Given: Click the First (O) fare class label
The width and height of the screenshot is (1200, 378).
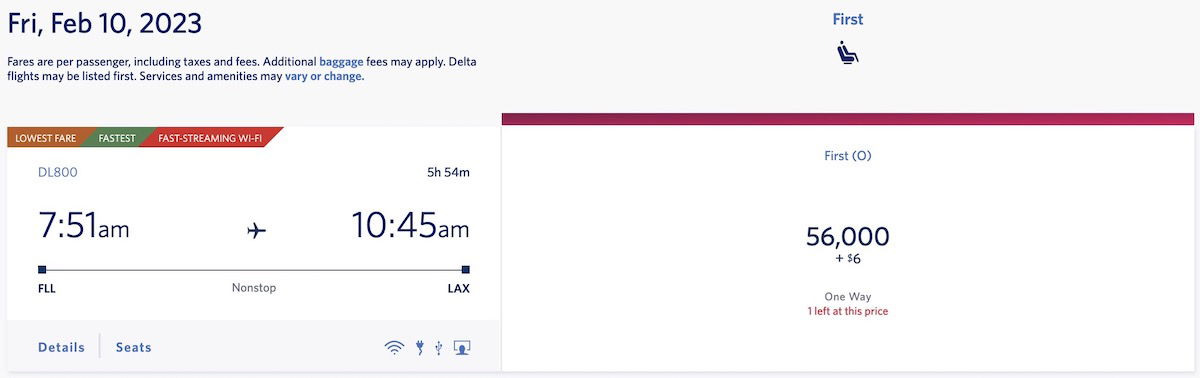Looking at the screenshot, I should click(848, 156).
